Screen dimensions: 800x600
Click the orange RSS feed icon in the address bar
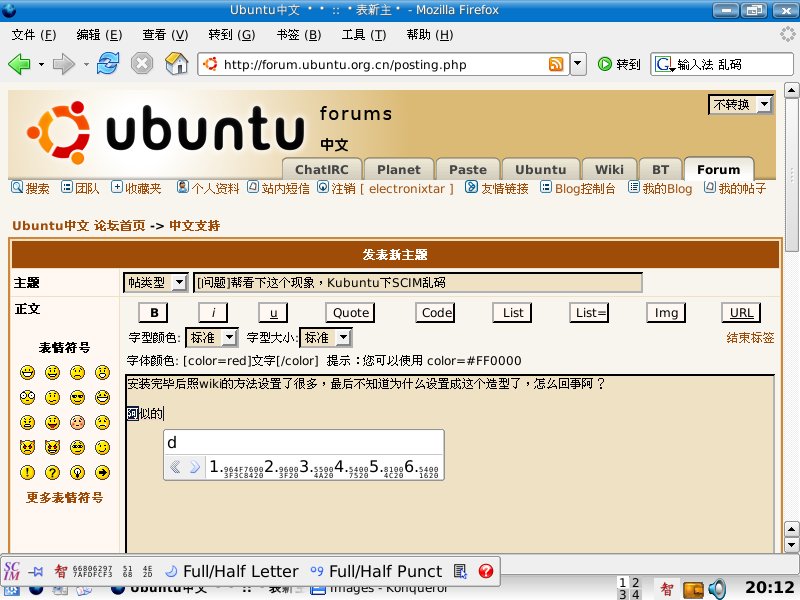click(556, 64)
